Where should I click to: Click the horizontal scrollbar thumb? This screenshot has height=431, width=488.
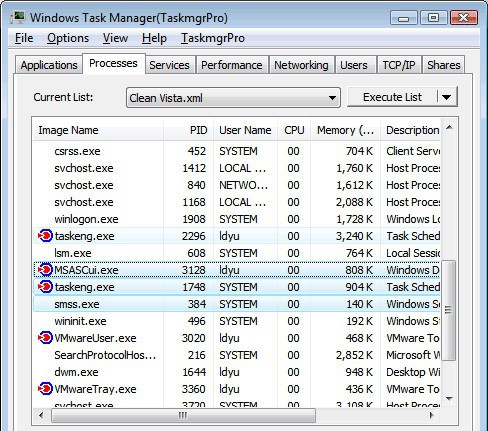pyautogui.click(x=183, y=415)
